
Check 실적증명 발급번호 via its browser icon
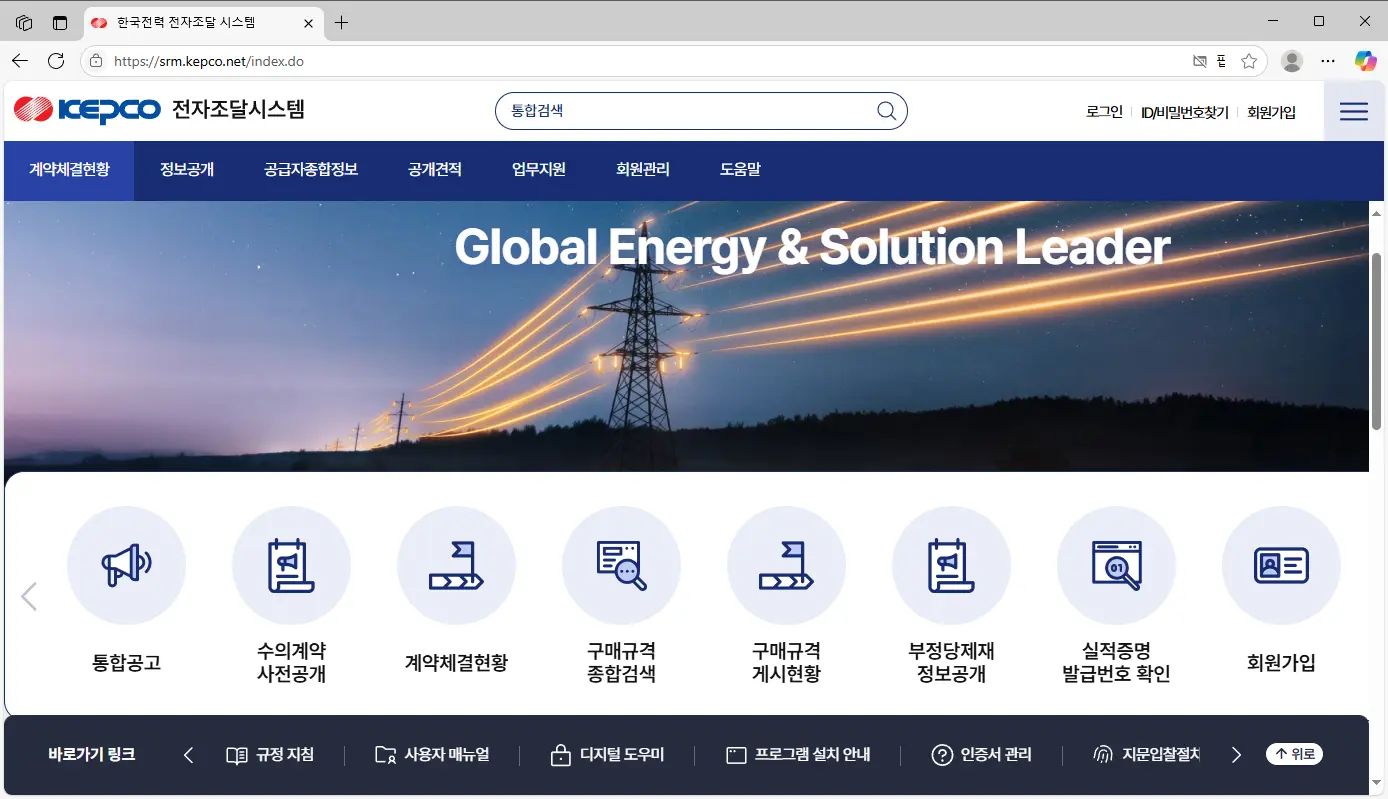1117,564
